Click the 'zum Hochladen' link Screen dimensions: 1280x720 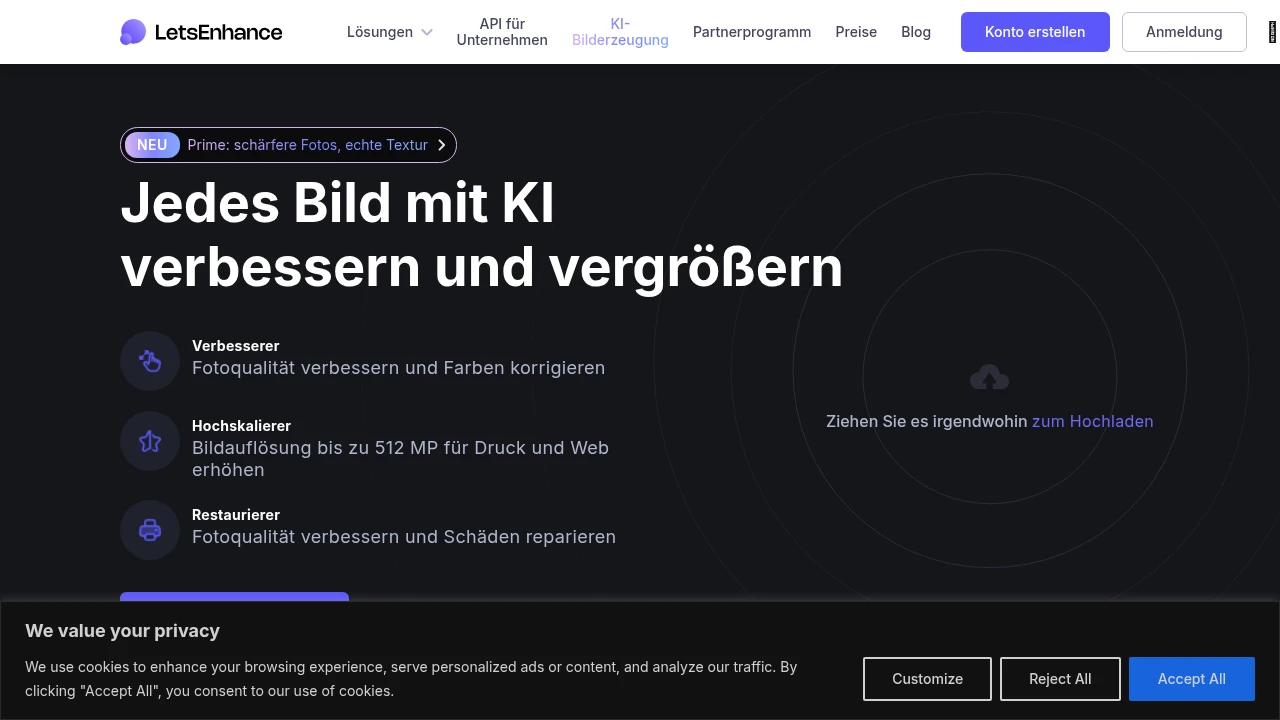[x=1092, y=421]
